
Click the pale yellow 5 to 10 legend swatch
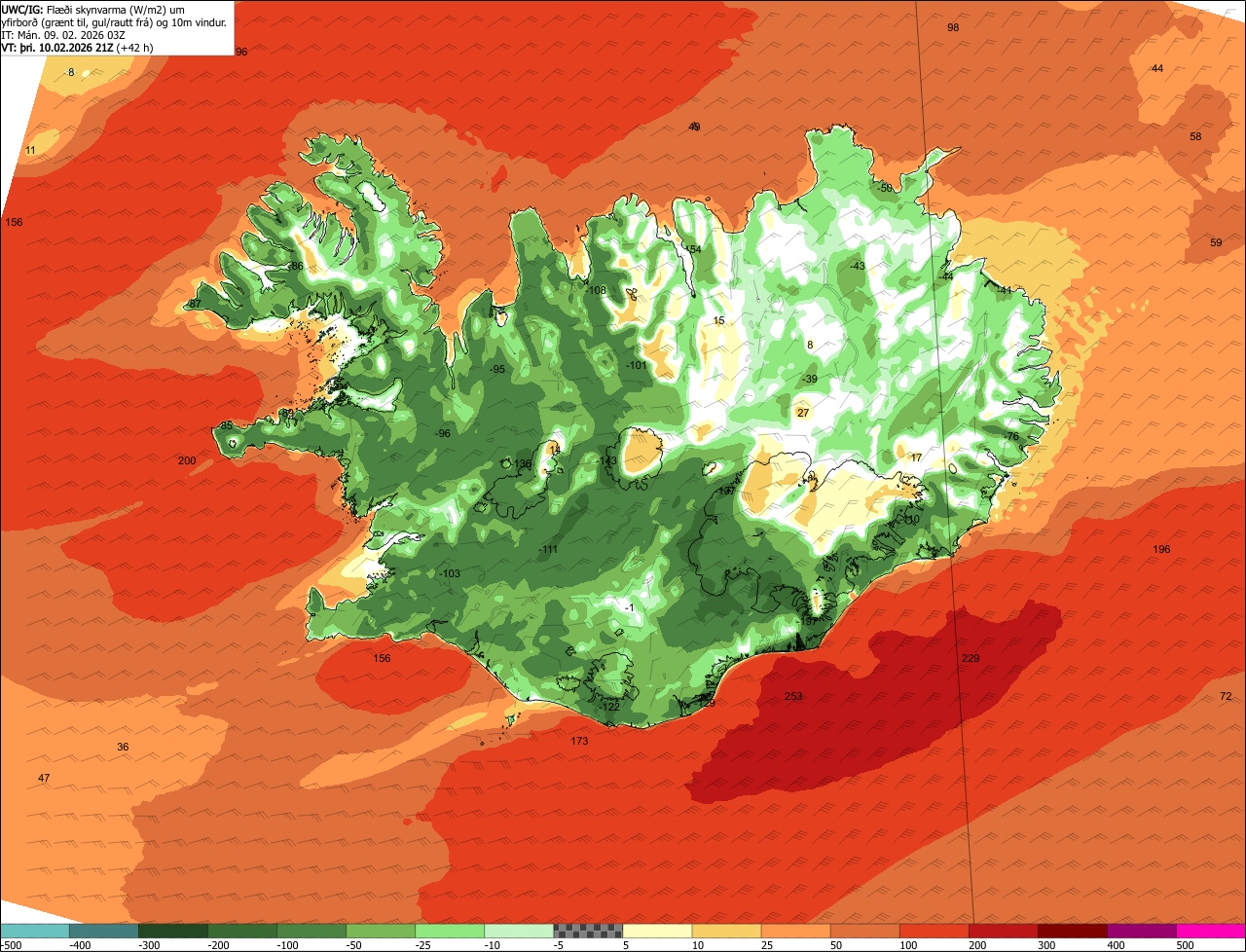pyautogui.click(x=657, y=931)
